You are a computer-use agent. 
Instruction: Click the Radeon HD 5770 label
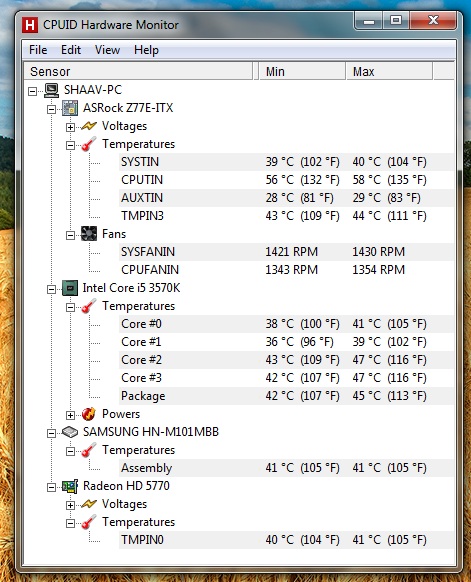click(126, 486)
